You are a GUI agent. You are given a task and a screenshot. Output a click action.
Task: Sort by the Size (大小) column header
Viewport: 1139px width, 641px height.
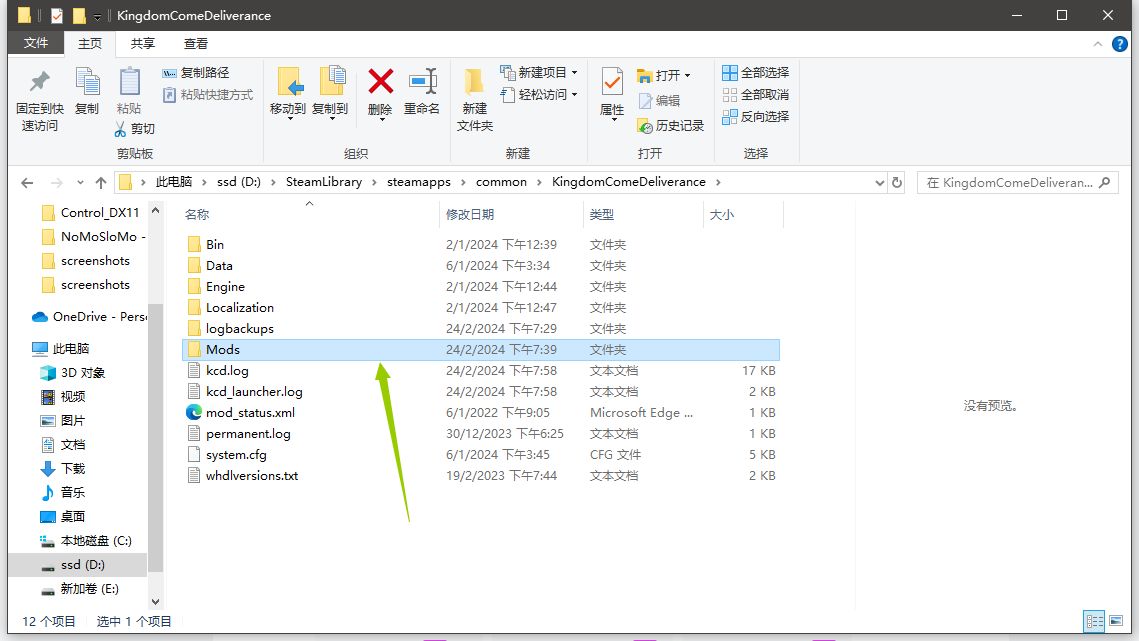721,214
